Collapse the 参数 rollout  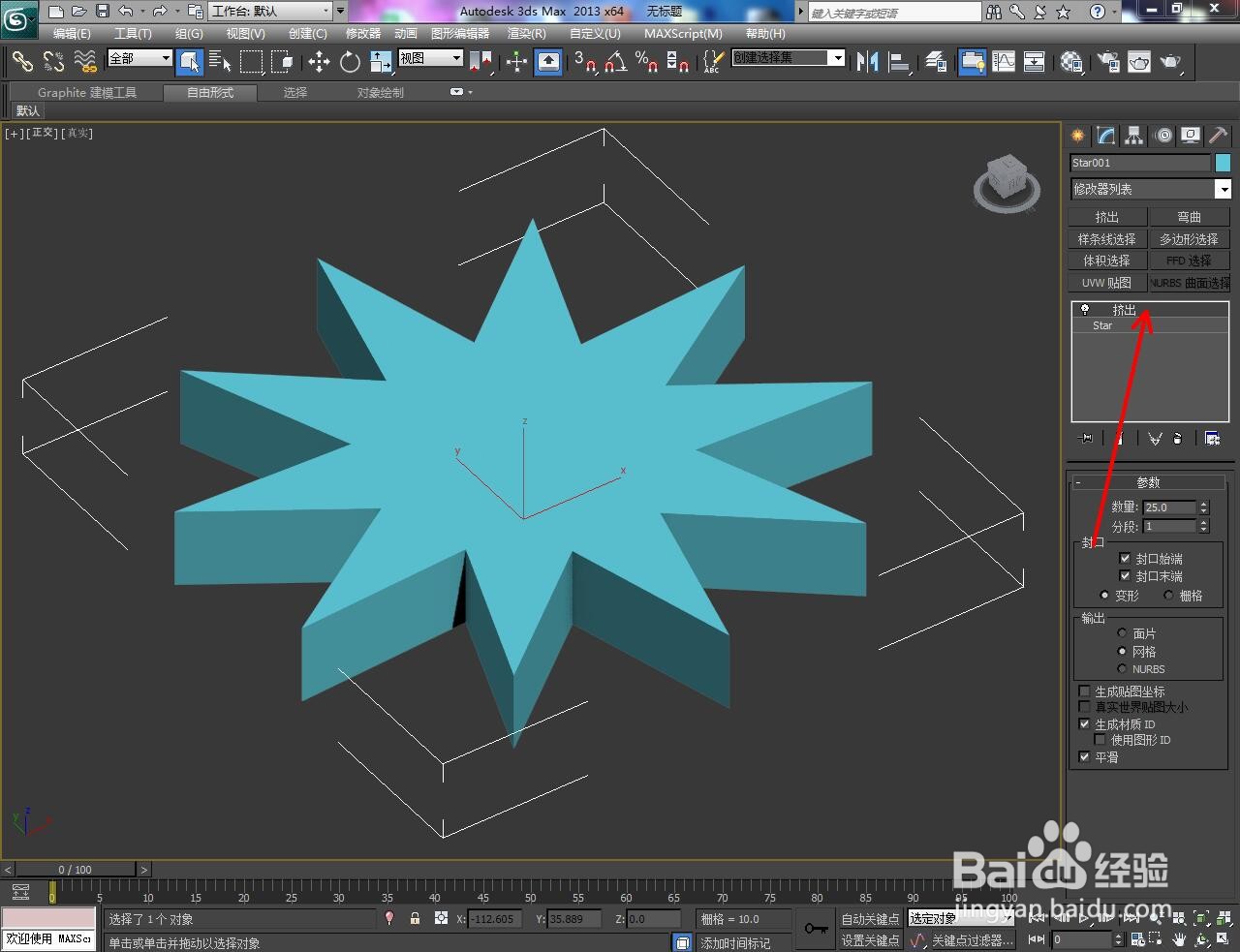tap(1149, 482)
